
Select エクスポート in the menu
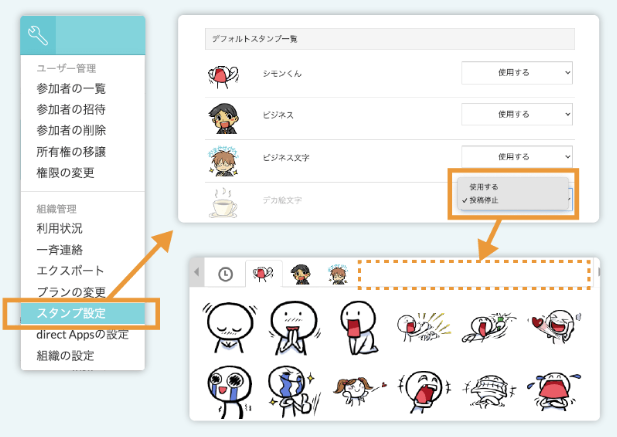pyautogui.click(x=70, y=271)
